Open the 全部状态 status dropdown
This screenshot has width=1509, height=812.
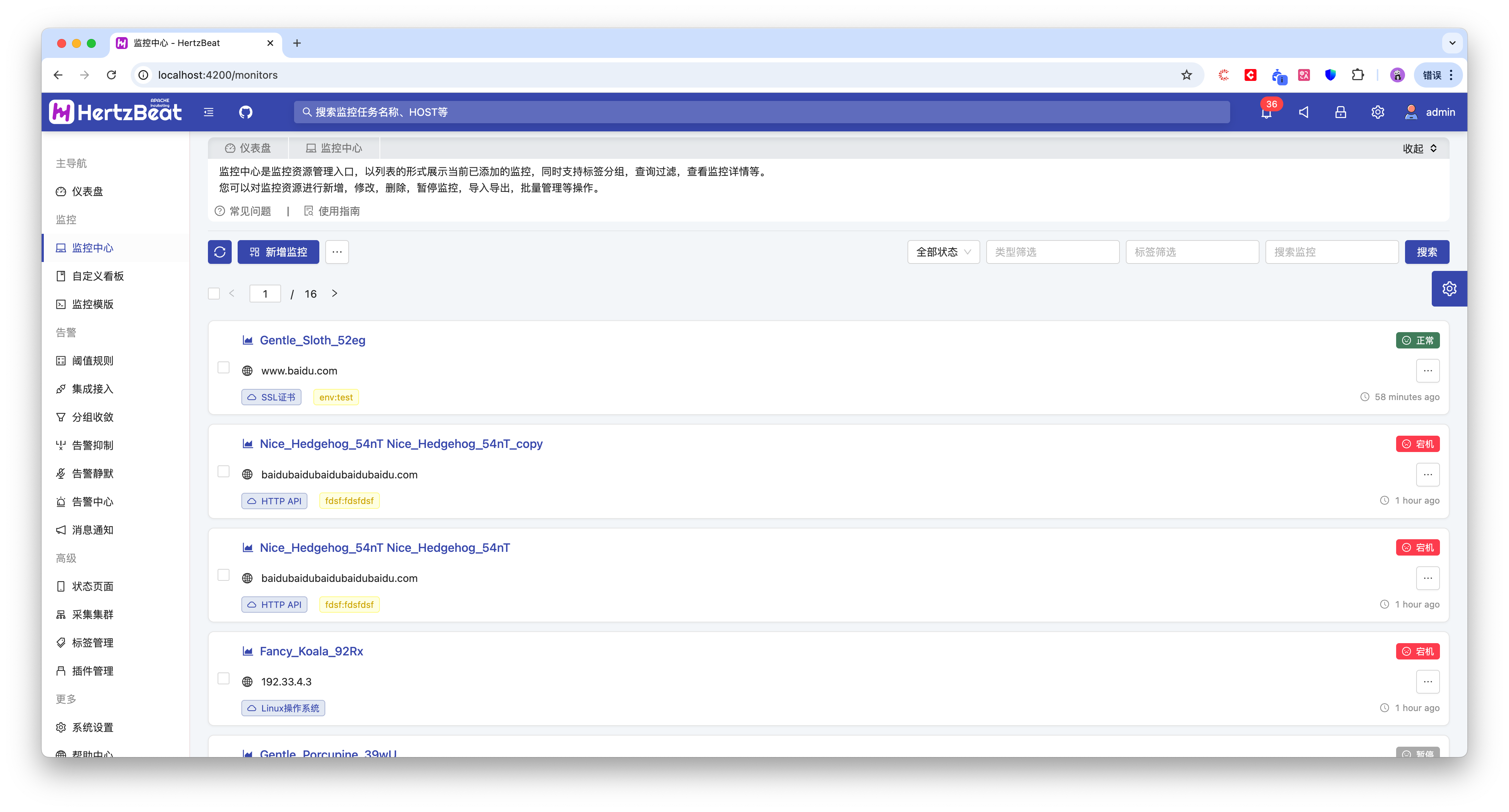pos(943,252)
